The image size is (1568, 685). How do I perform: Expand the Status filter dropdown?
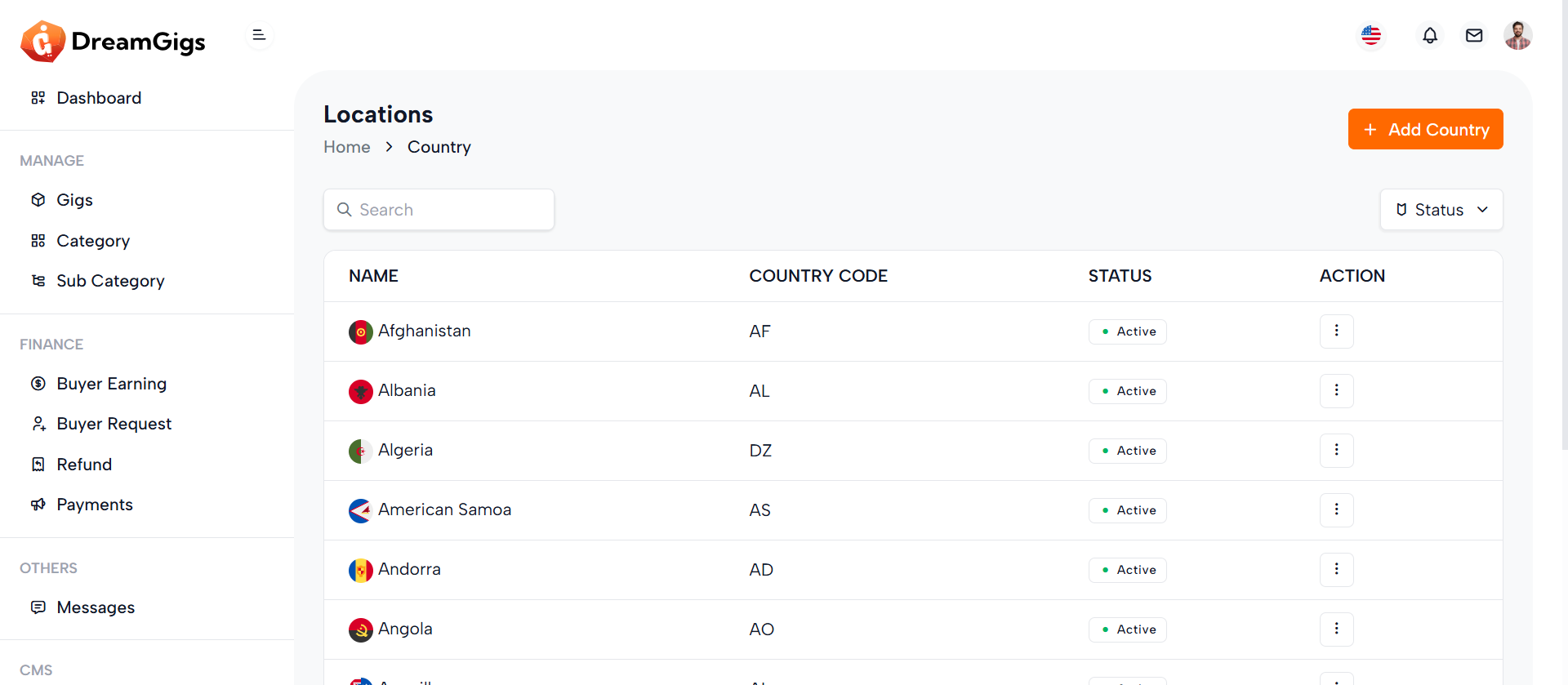(1441, 210)
